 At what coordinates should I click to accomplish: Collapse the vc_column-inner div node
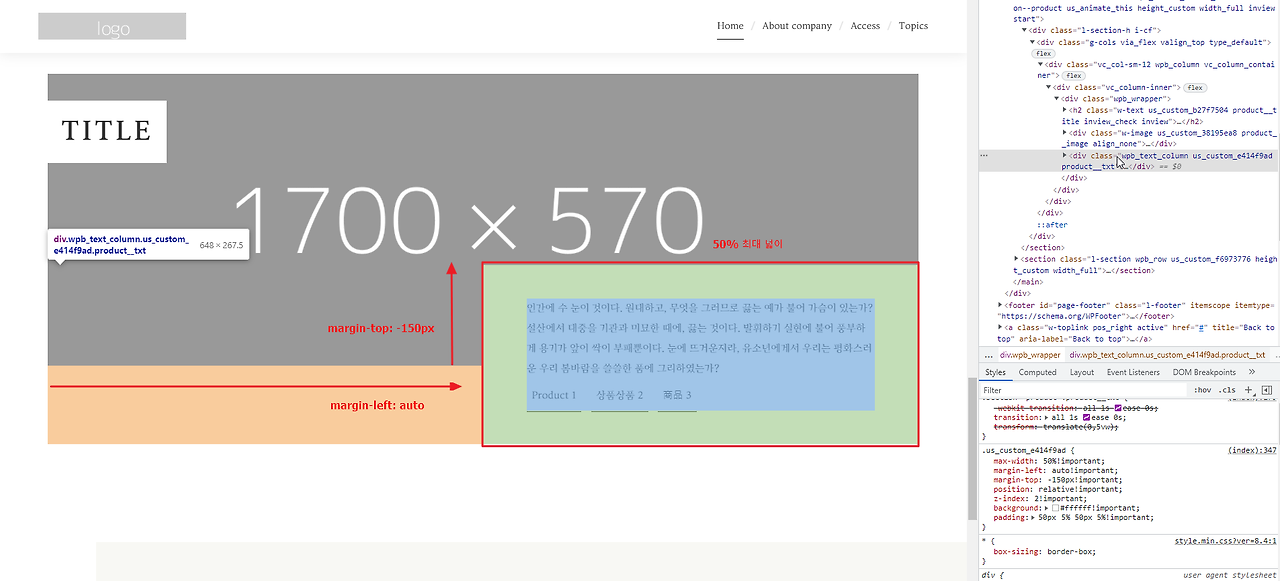click(1048, 87)
